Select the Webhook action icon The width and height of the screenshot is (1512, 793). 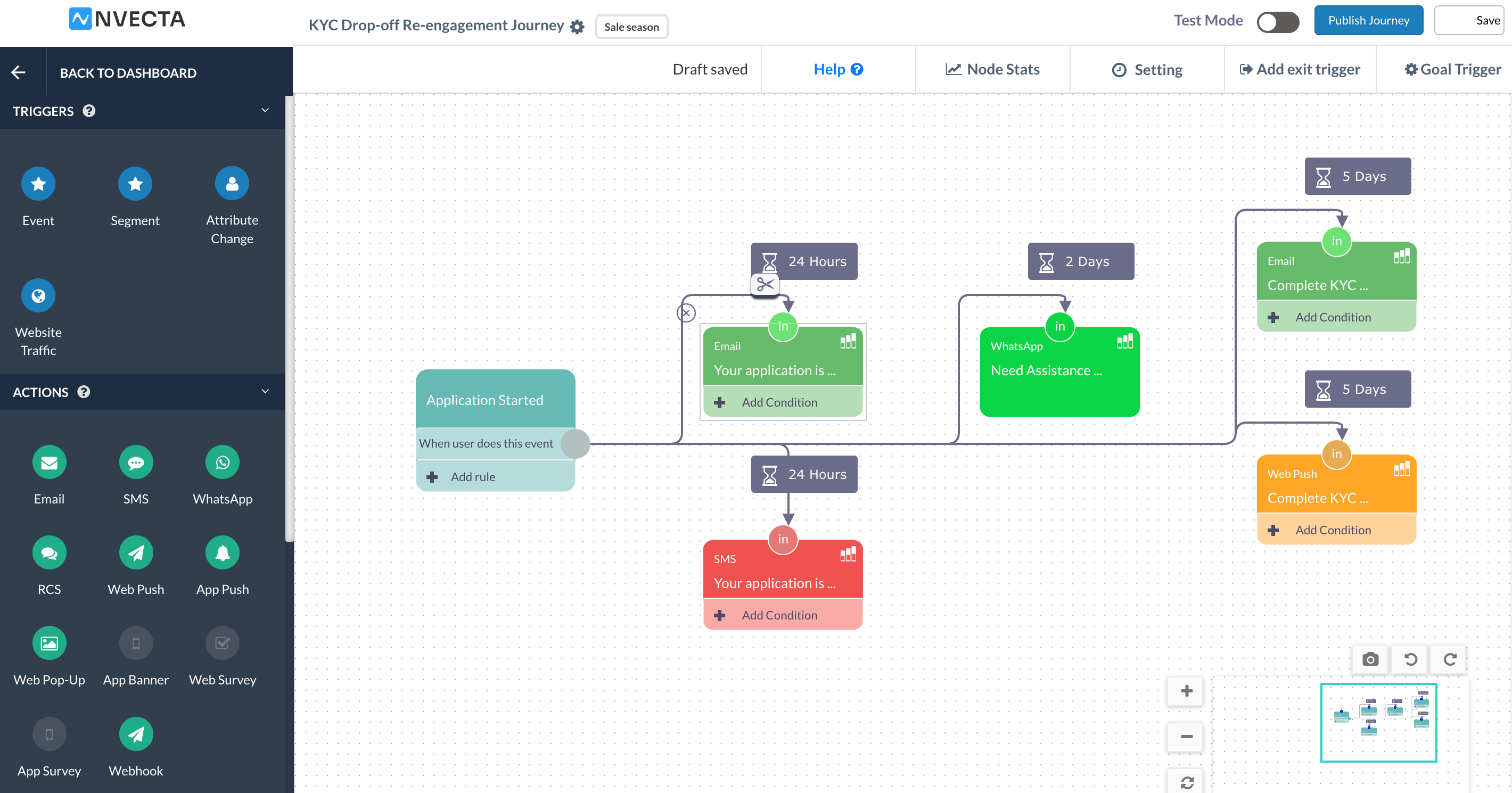136,734
